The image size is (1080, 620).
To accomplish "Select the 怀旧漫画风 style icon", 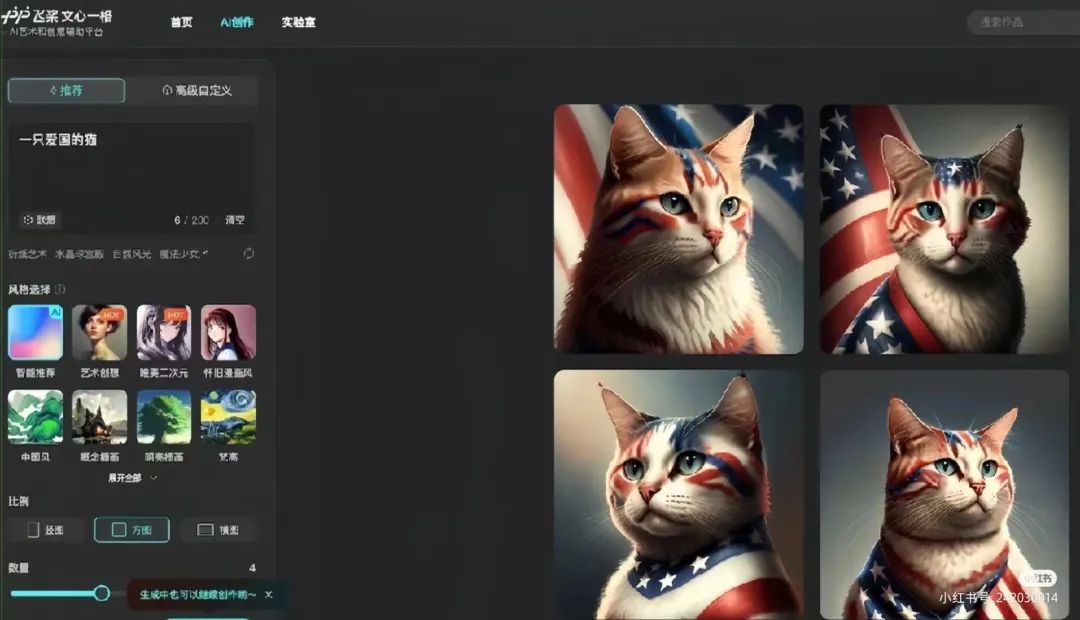I will 229,333.
